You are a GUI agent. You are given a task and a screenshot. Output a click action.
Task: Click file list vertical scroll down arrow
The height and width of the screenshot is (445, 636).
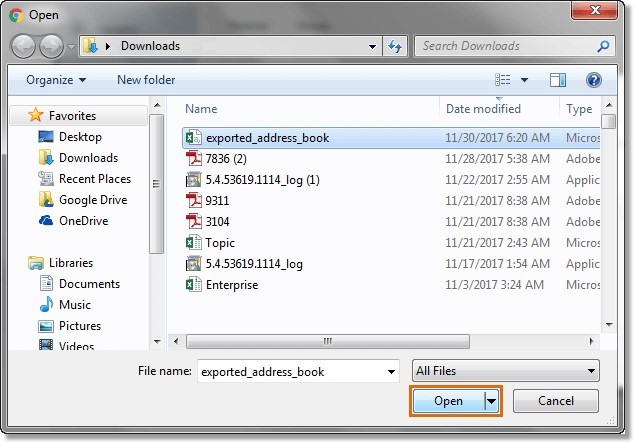tap(609, 325)
